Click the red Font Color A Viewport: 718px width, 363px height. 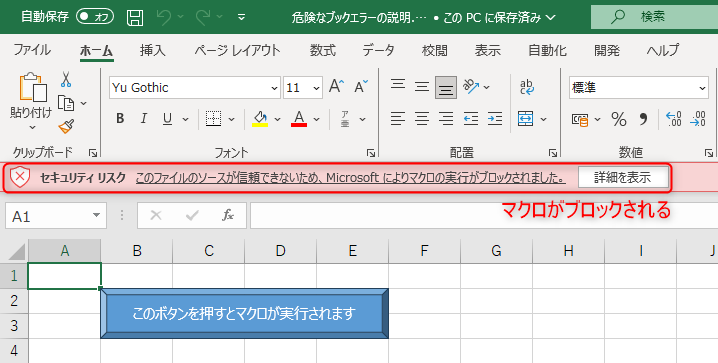[x=299, y=119]
